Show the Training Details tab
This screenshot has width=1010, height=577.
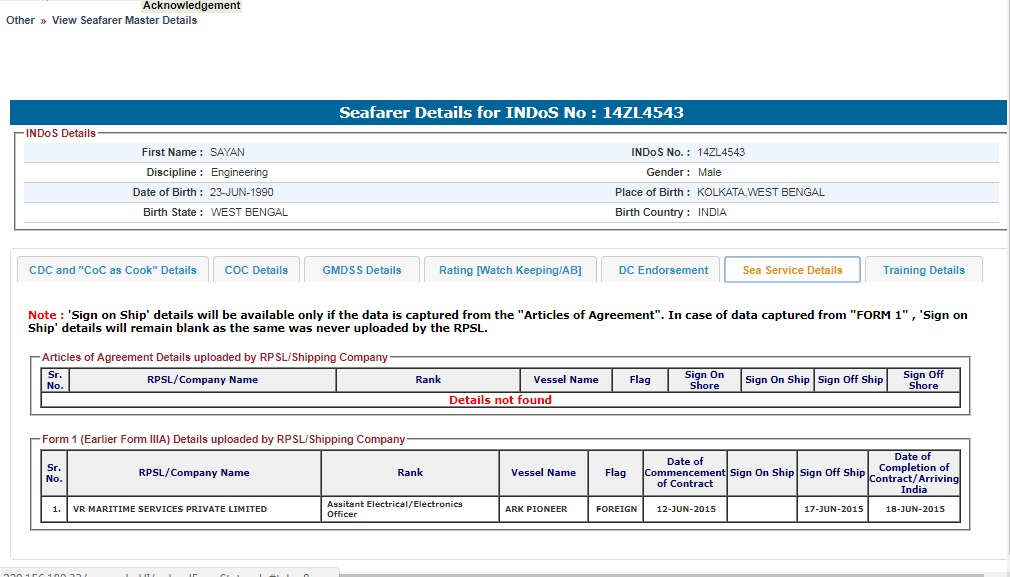923,270
